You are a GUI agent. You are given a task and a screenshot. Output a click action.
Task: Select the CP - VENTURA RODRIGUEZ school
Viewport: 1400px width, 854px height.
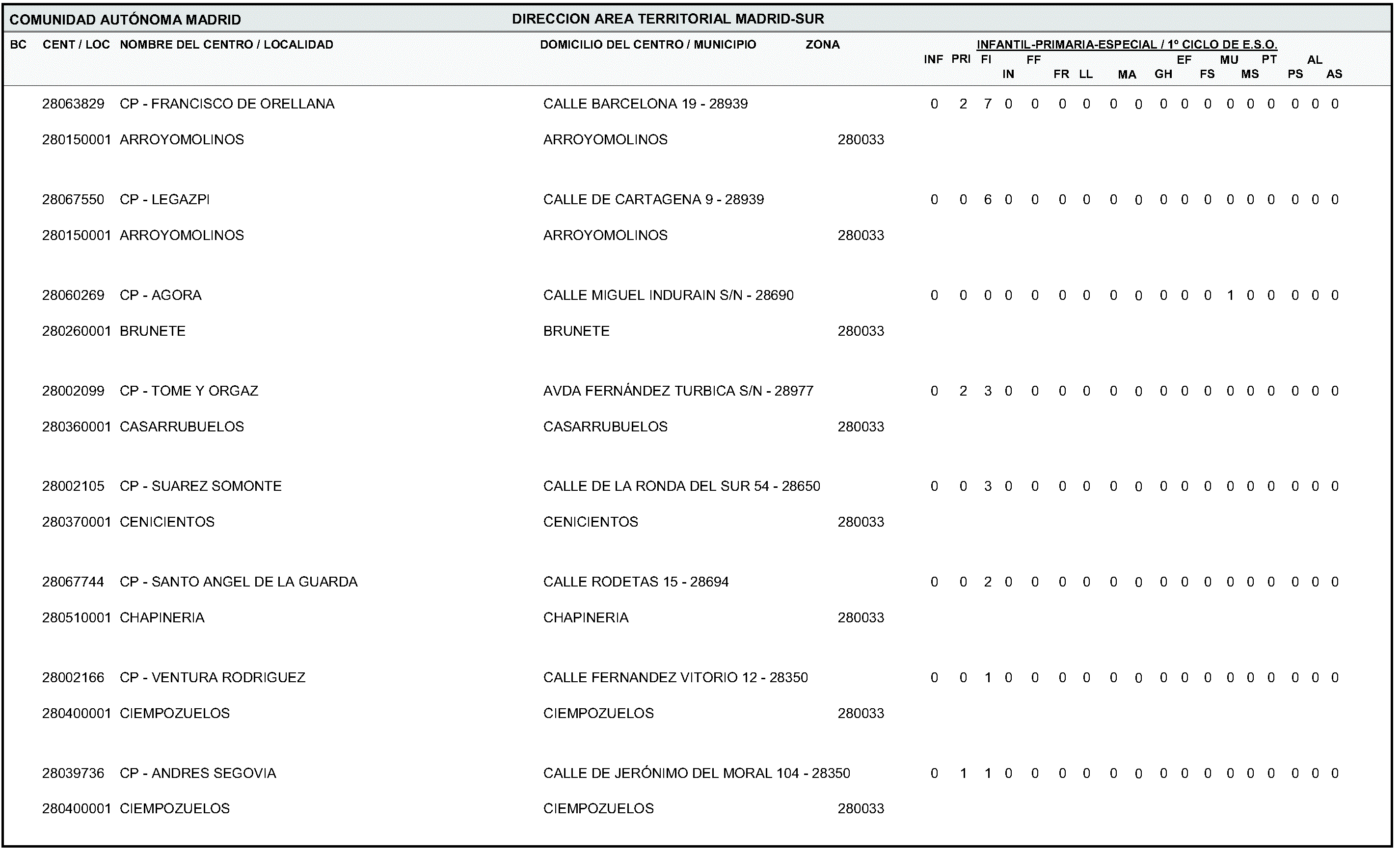[213, 678]
